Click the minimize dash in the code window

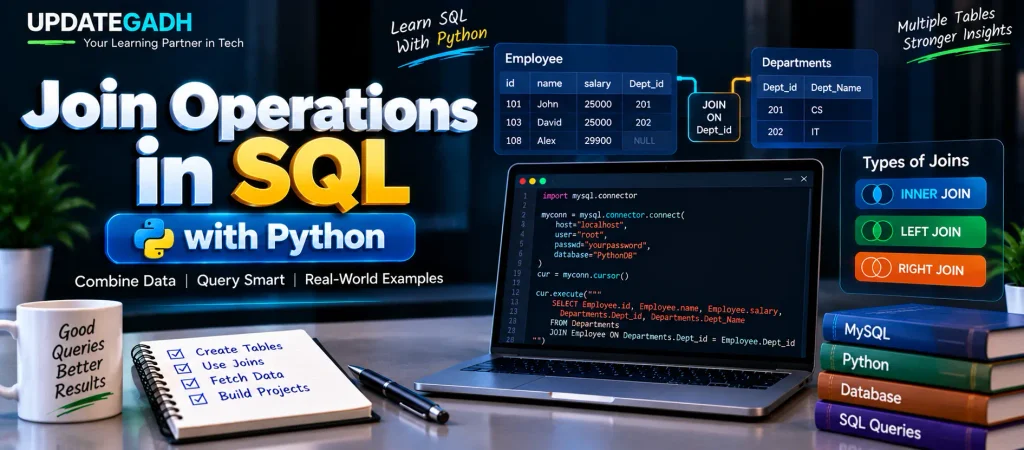click(786, 179)
